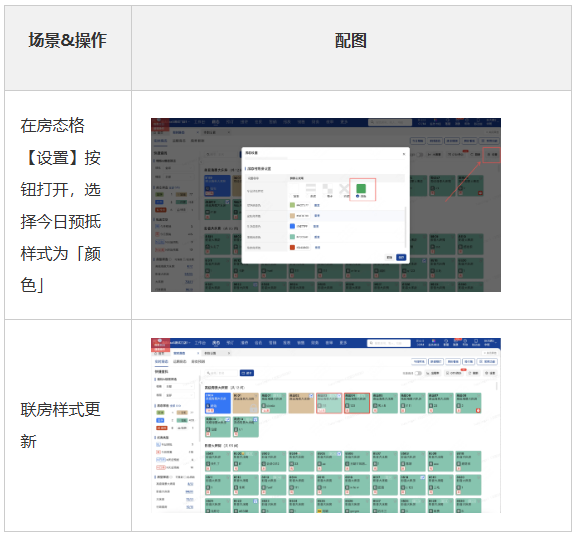The image size is (575, 533).
Task: Click the gear 设置 icon in lower screenshot toolbar
Action: click(490, 373)
